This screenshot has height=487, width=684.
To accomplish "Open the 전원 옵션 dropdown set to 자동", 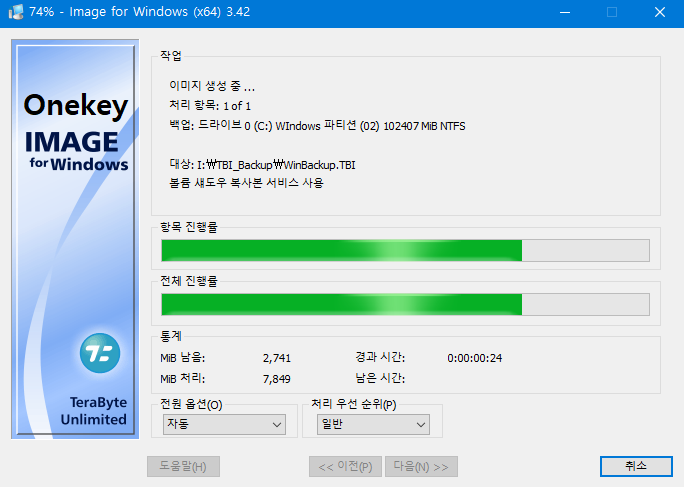I will (x=224, y=424).
